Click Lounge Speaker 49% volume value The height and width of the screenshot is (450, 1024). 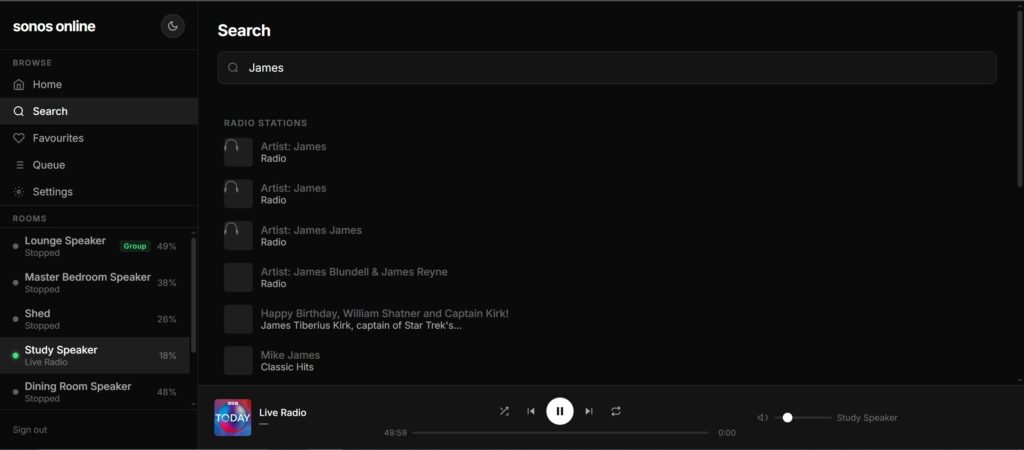(167, 246)
